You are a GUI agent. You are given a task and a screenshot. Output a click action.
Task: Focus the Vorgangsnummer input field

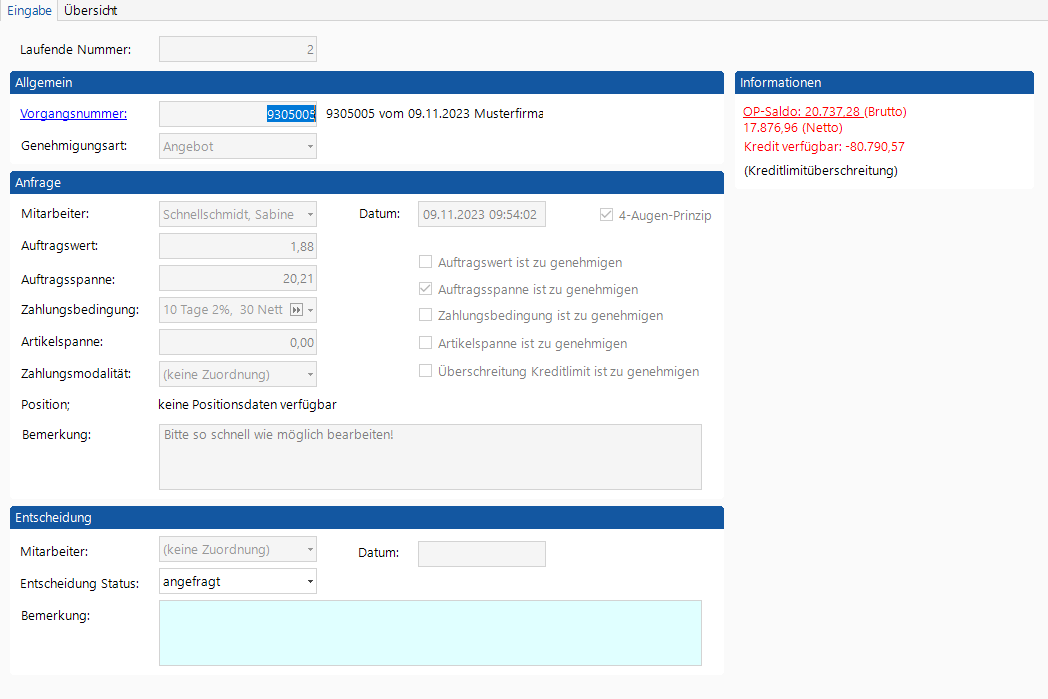[238, 114]
